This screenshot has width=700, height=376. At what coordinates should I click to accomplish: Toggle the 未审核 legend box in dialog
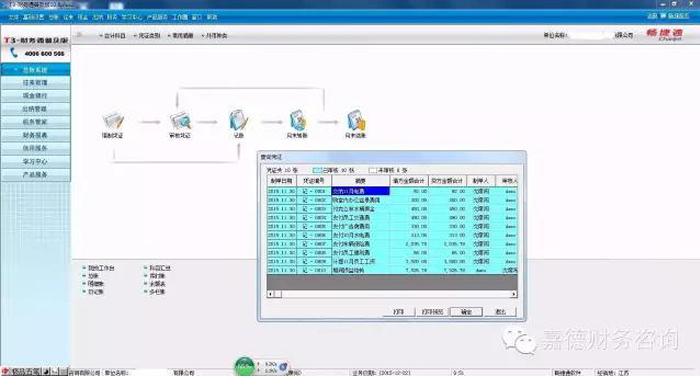373,170
